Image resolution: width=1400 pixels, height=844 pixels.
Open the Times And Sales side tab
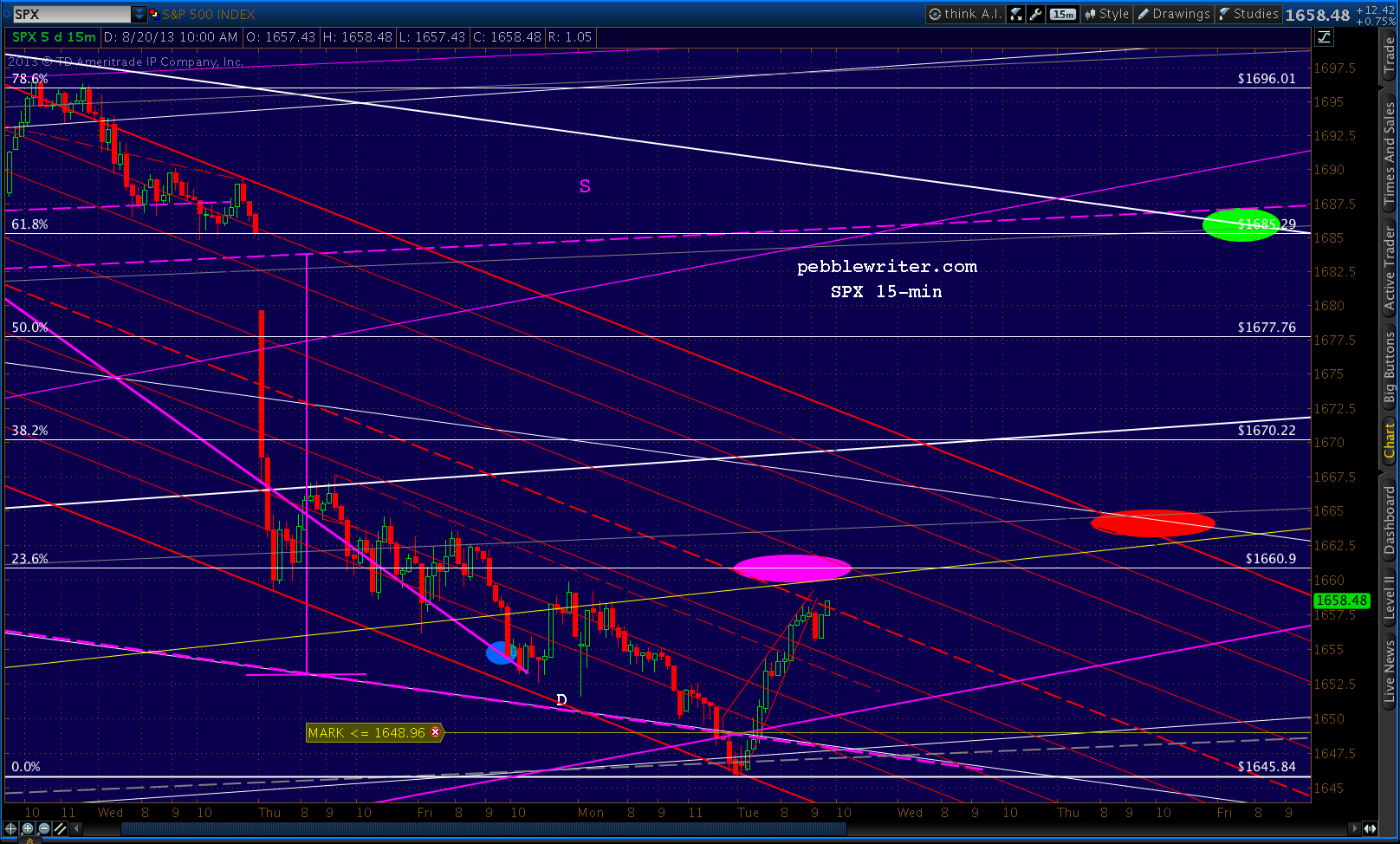1390,153
